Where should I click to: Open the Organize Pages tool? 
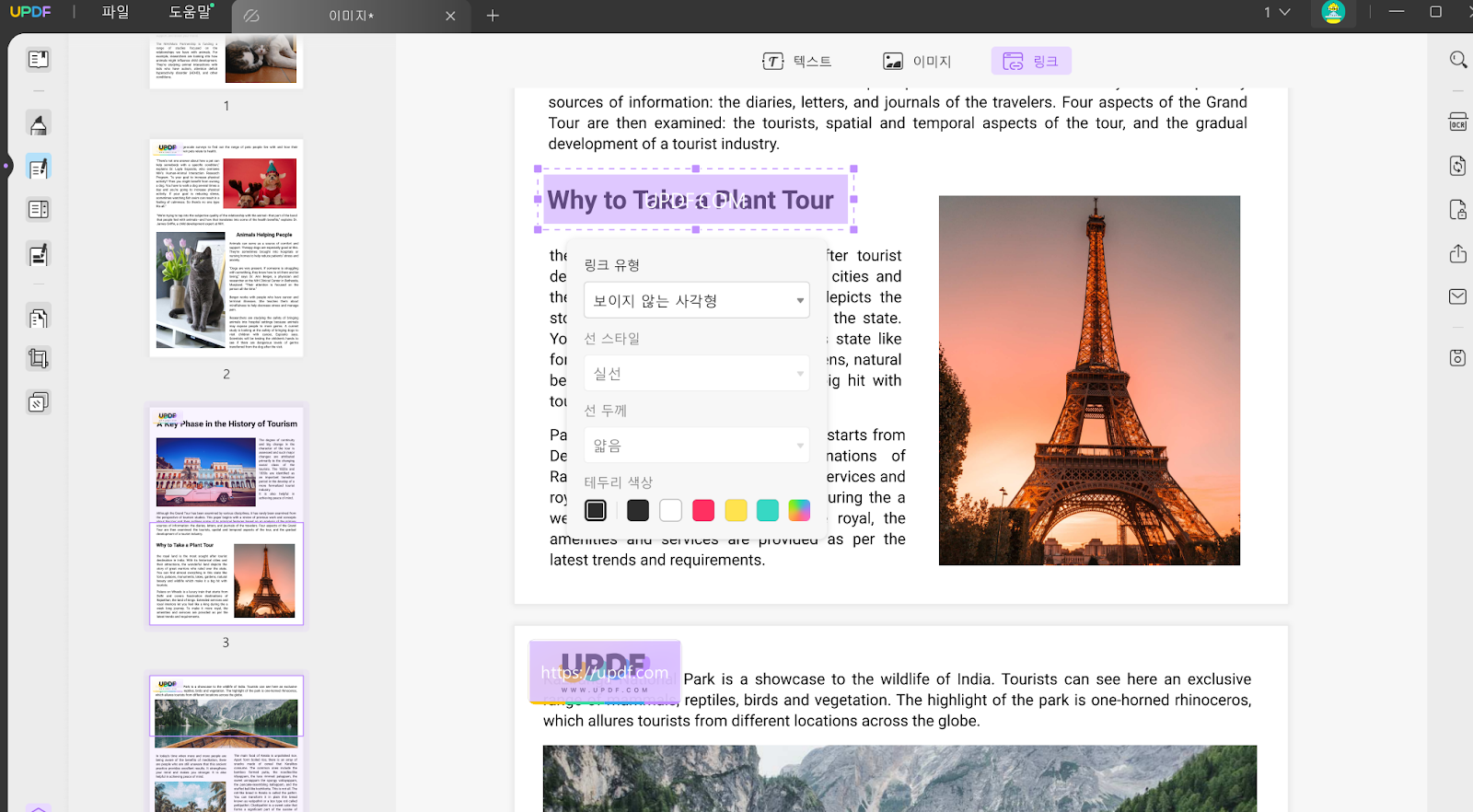point(38,319)
